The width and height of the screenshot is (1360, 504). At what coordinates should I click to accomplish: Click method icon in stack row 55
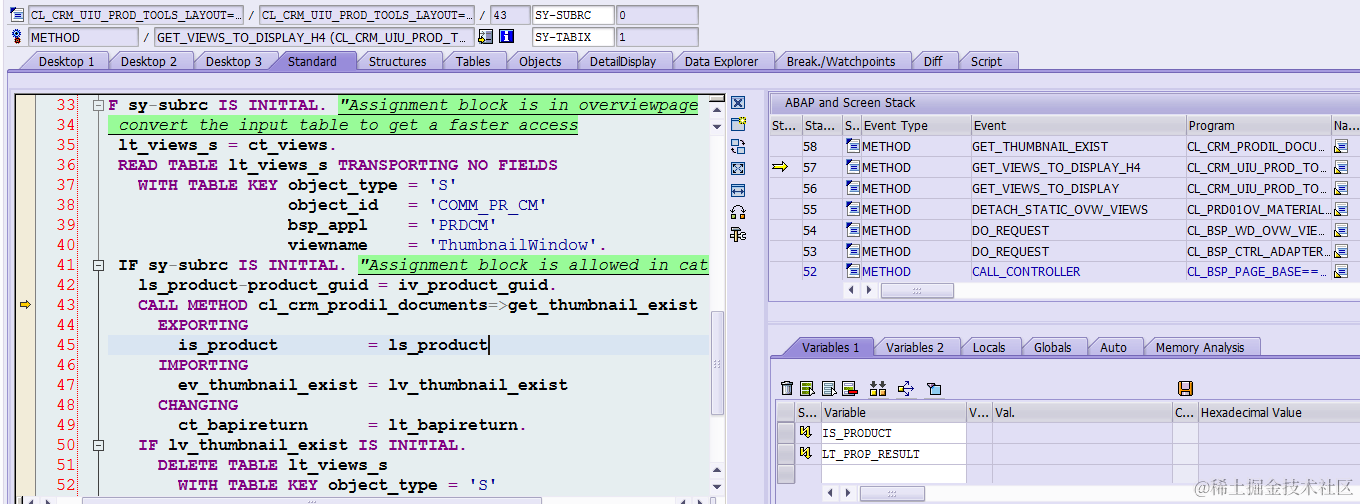coord(852,209)
